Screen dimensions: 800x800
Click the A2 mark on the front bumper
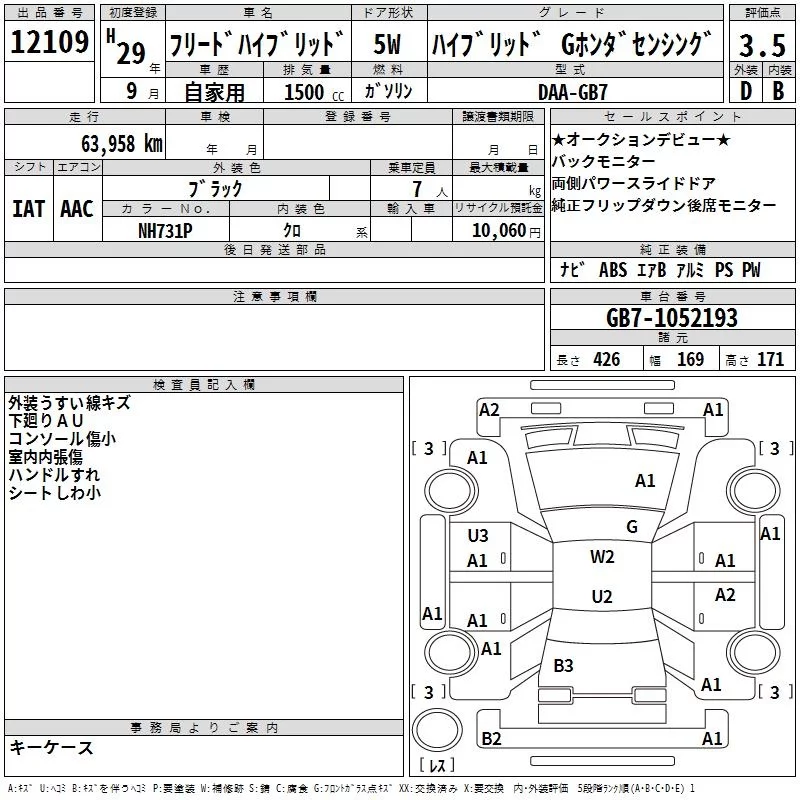coord(489,409)
